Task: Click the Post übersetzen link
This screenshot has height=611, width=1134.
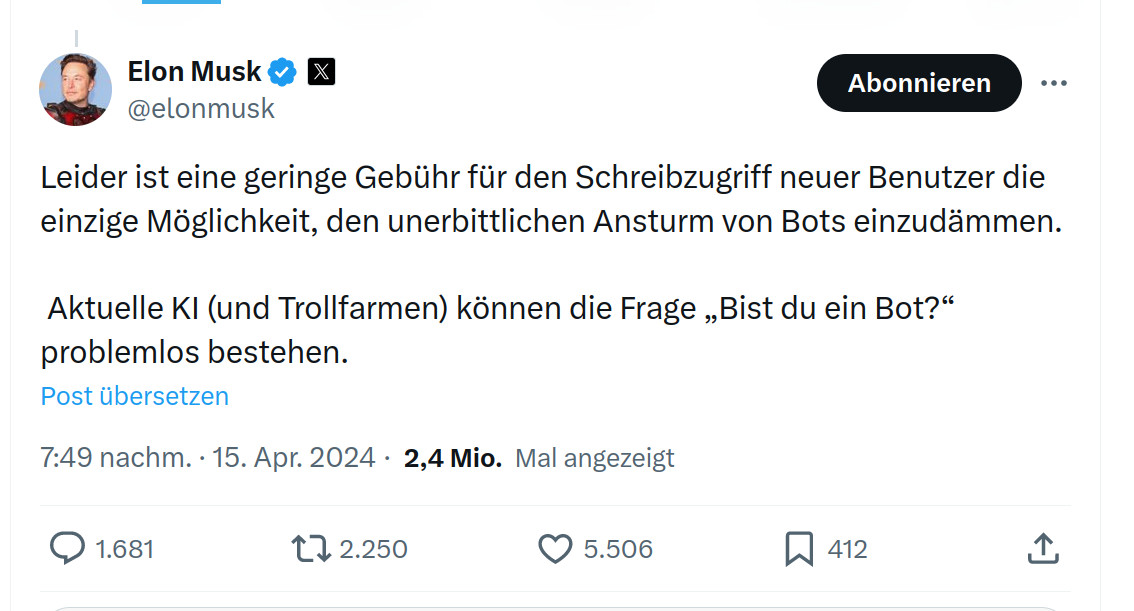Action: pyautogui.click(x=134, y=396)
